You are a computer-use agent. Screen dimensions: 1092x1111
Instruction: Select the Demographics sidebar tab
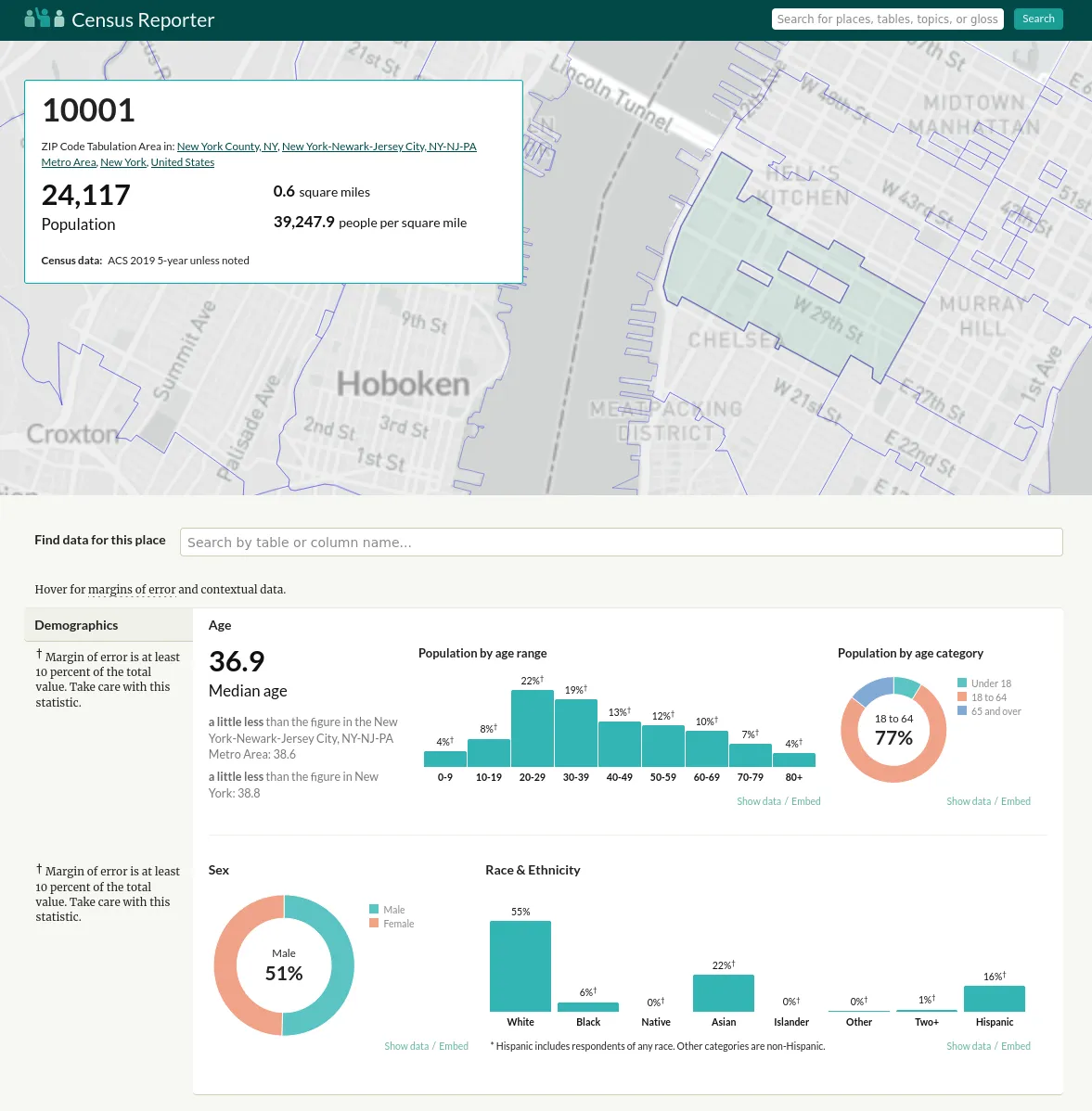tap(76, 624)
